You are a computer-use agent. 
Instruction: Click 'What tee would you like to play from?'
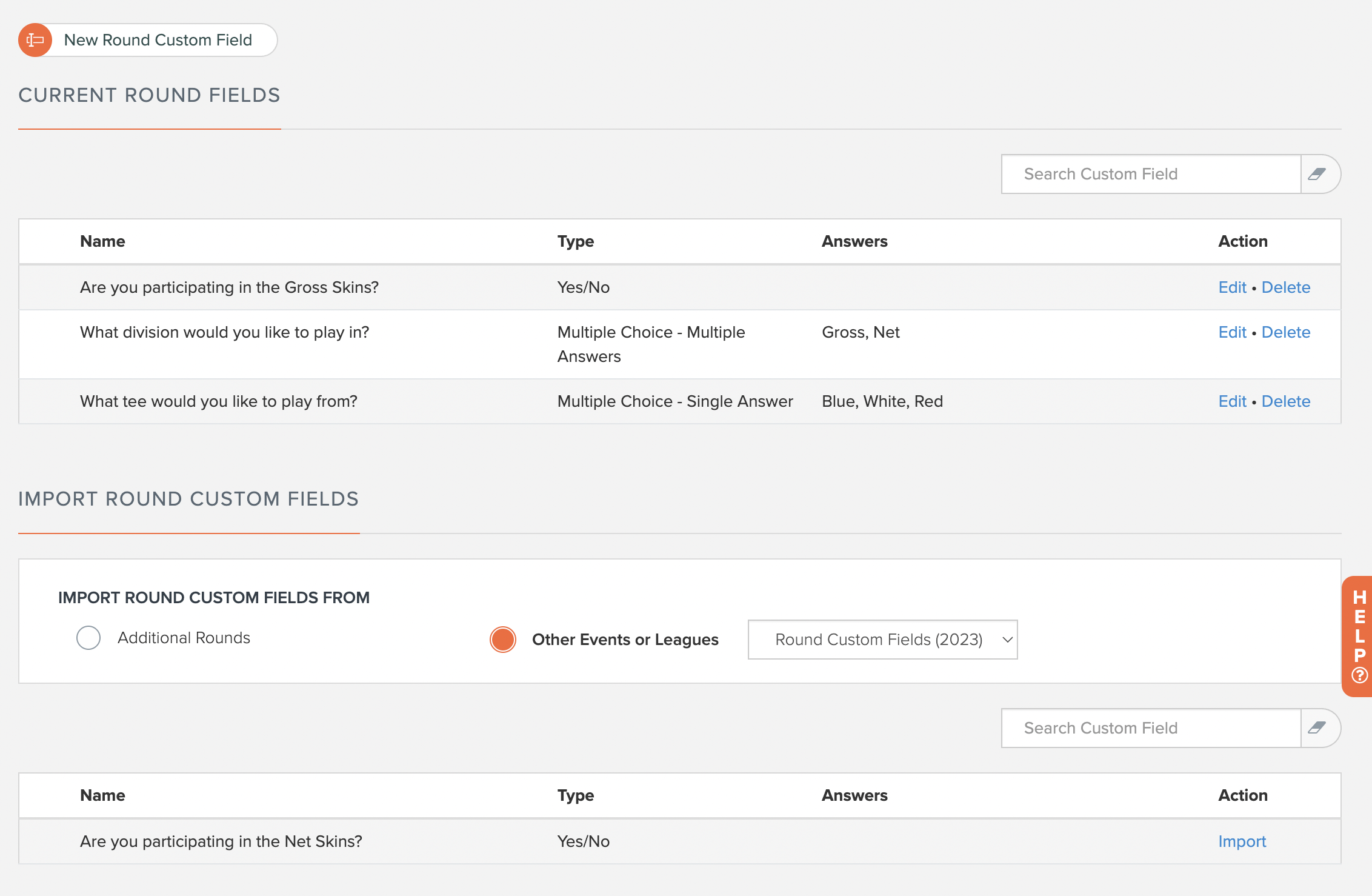(219, 401)
